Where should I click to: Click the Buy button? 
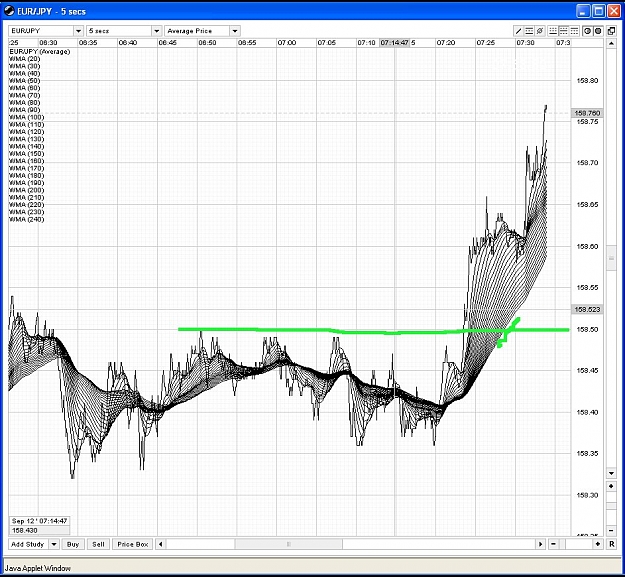pyautogui.click(x=73, y=544)
